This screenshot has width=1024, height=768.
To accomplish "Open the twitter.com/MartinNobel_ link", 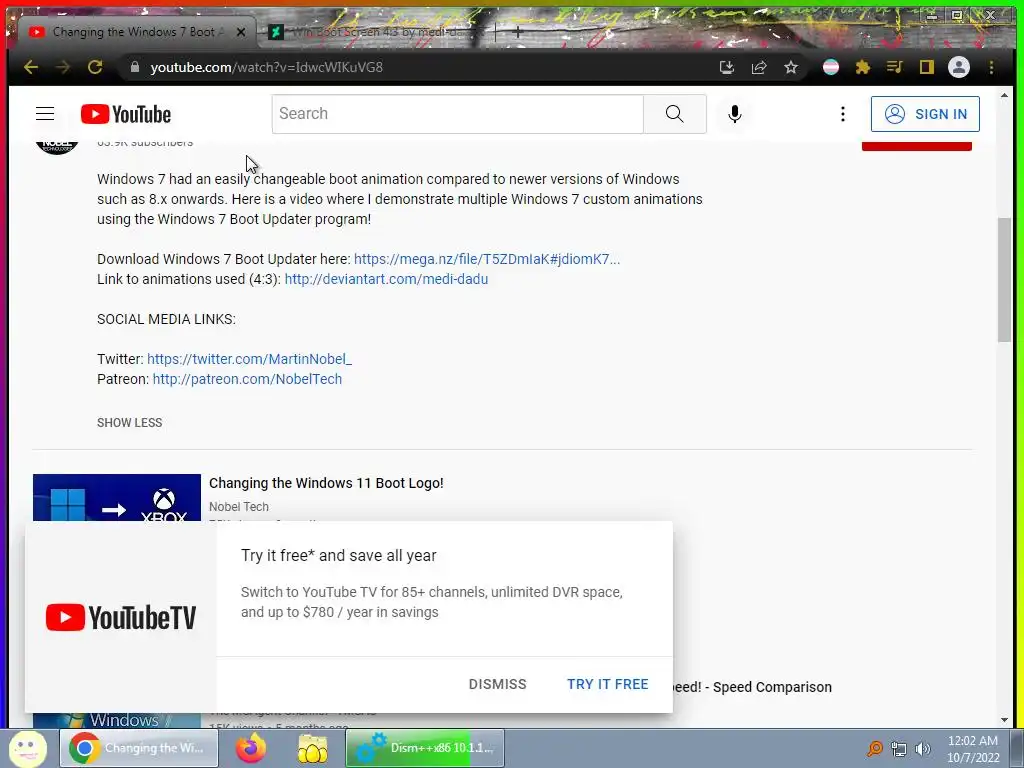I will click(x=249, y=359).
